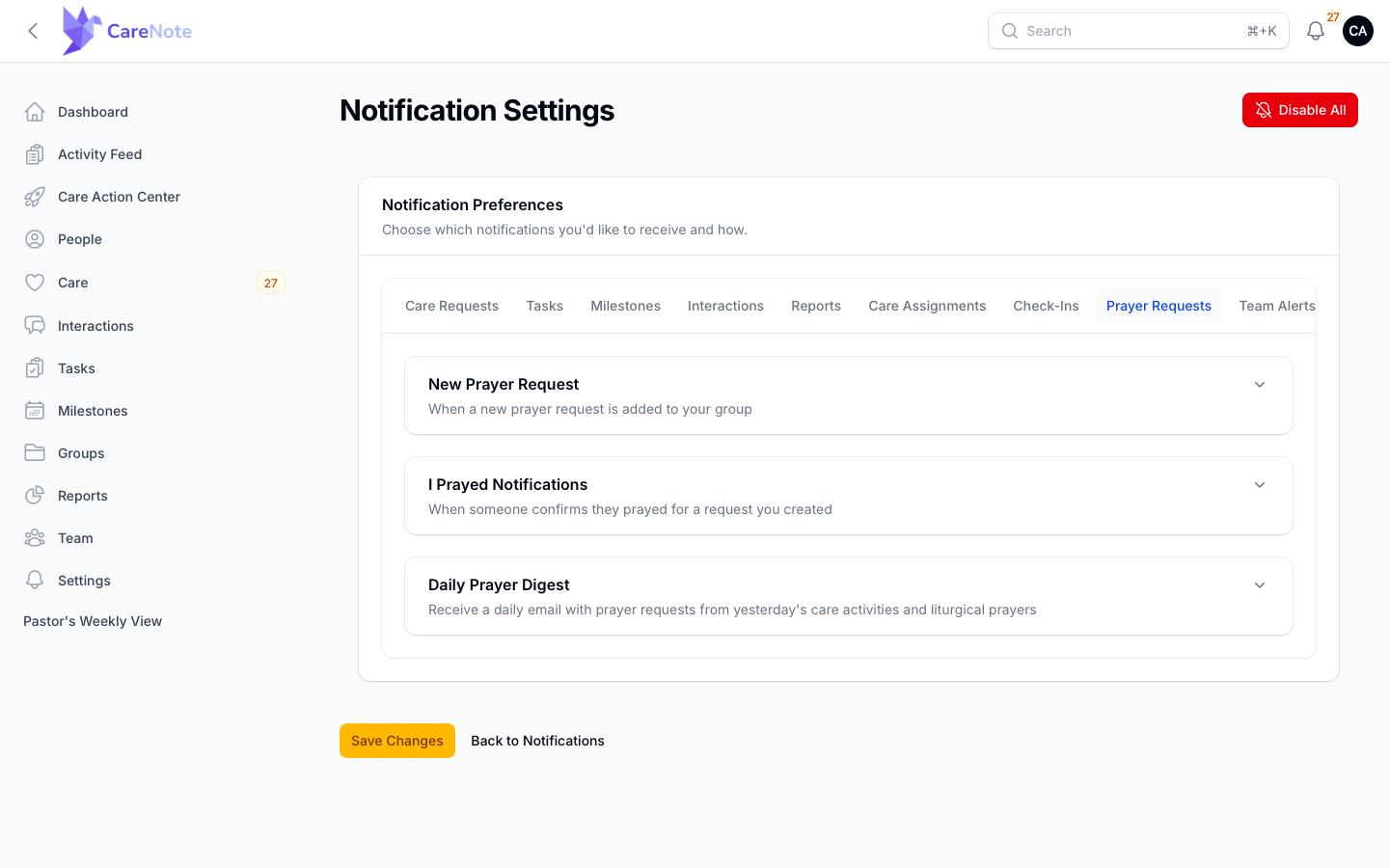Click the Tasks checklist icon

tap(35, 368)
